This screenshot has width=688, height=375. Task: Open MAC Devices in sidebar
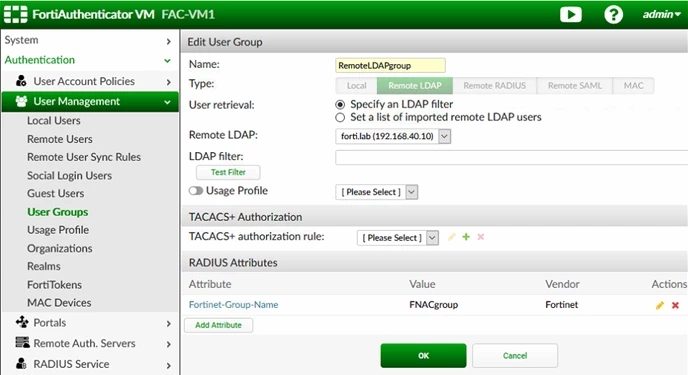tap(59, 303)
